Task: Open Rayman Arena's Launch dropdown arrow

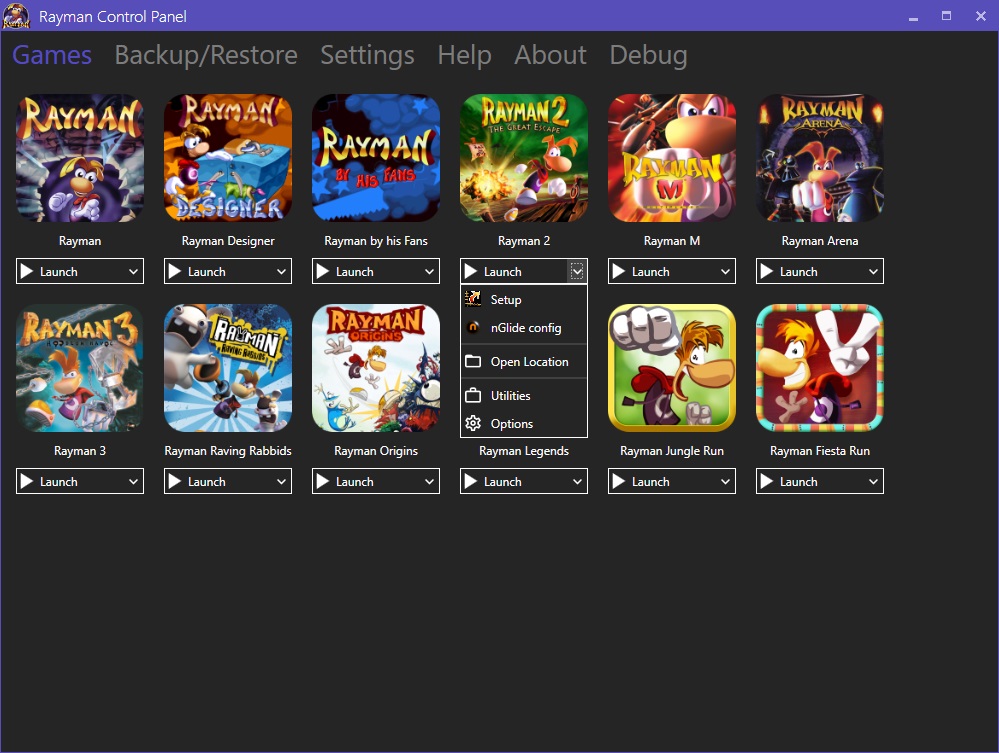Action: click(873, 271)
